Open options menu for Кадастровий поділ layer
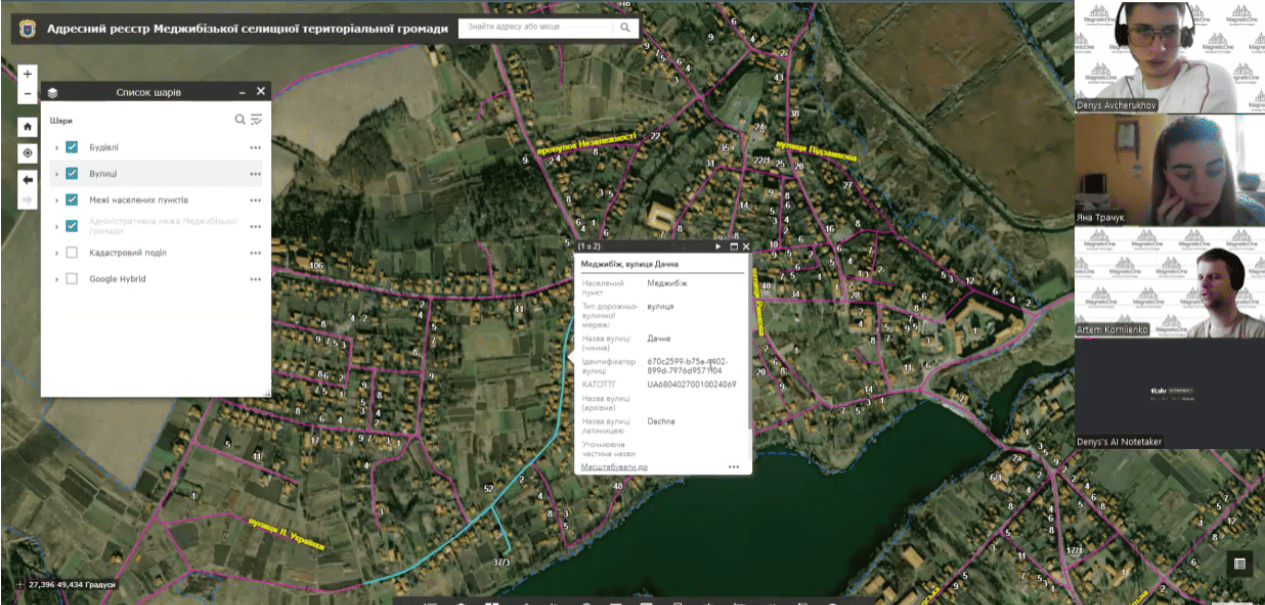Screen dimensions: 1265x605 click(x=256, y=253)
